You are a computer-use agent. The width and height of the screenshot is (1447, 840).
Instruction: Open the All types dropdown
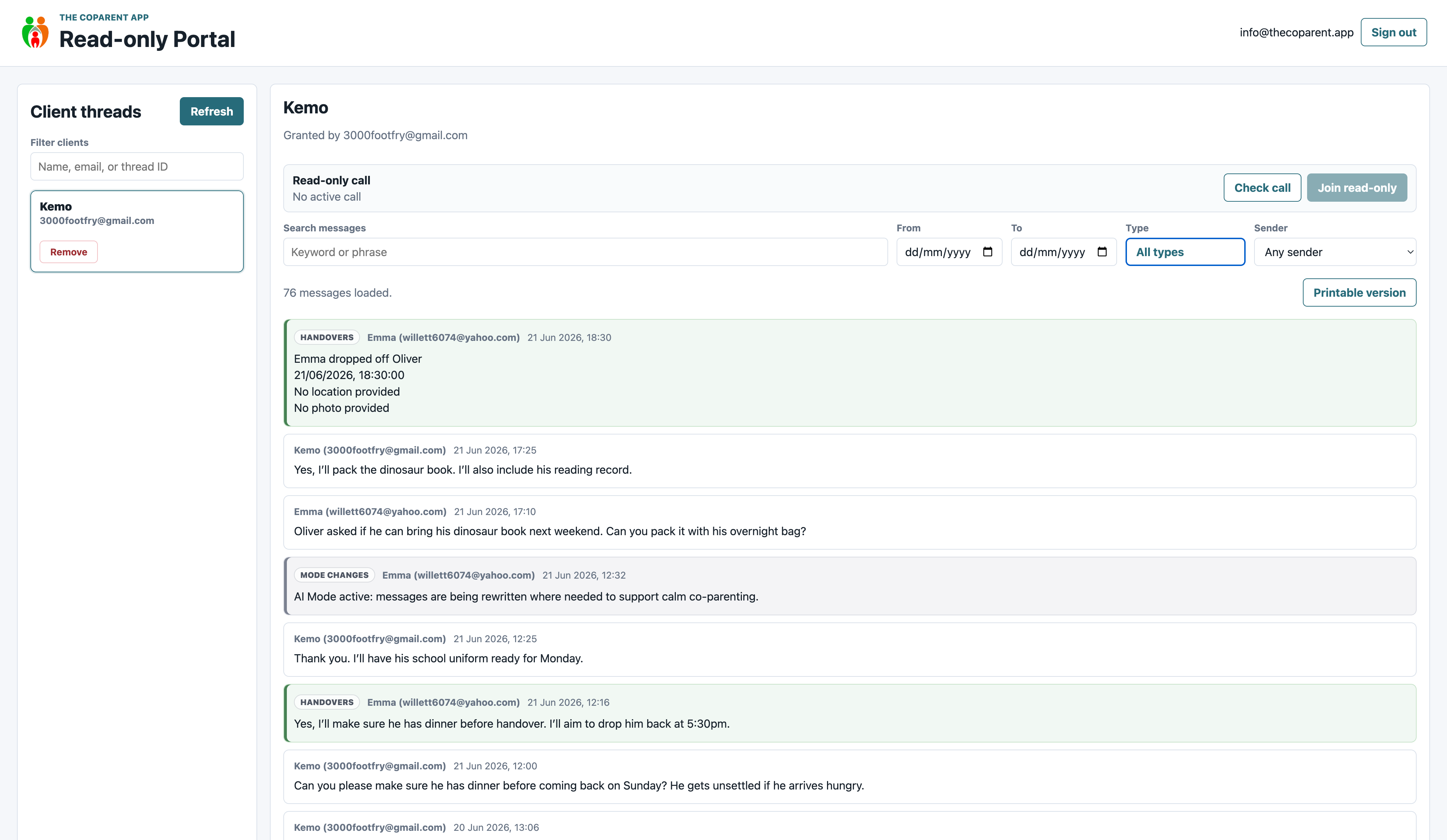coord(1185,252)
